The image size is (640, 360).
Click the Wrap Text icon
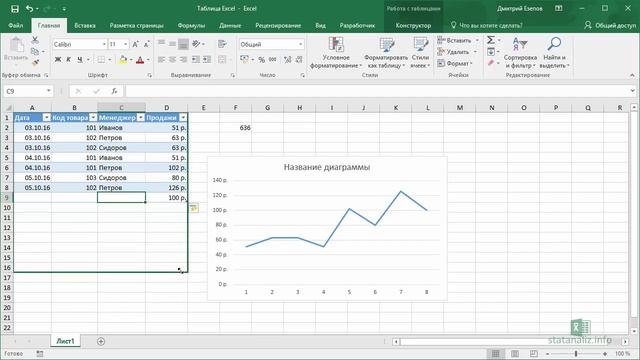tap(222, 44)
